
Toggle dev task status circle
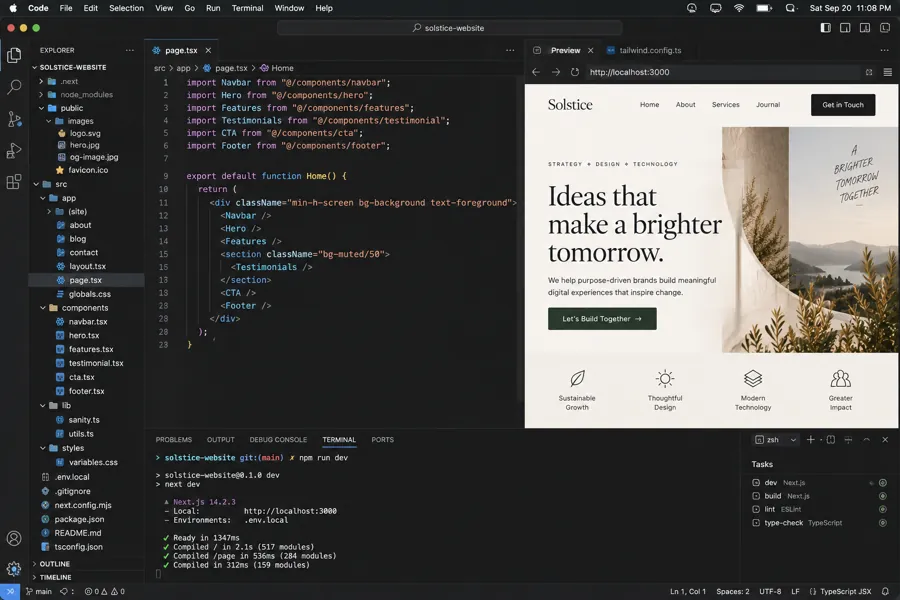[x=883, y=483]
